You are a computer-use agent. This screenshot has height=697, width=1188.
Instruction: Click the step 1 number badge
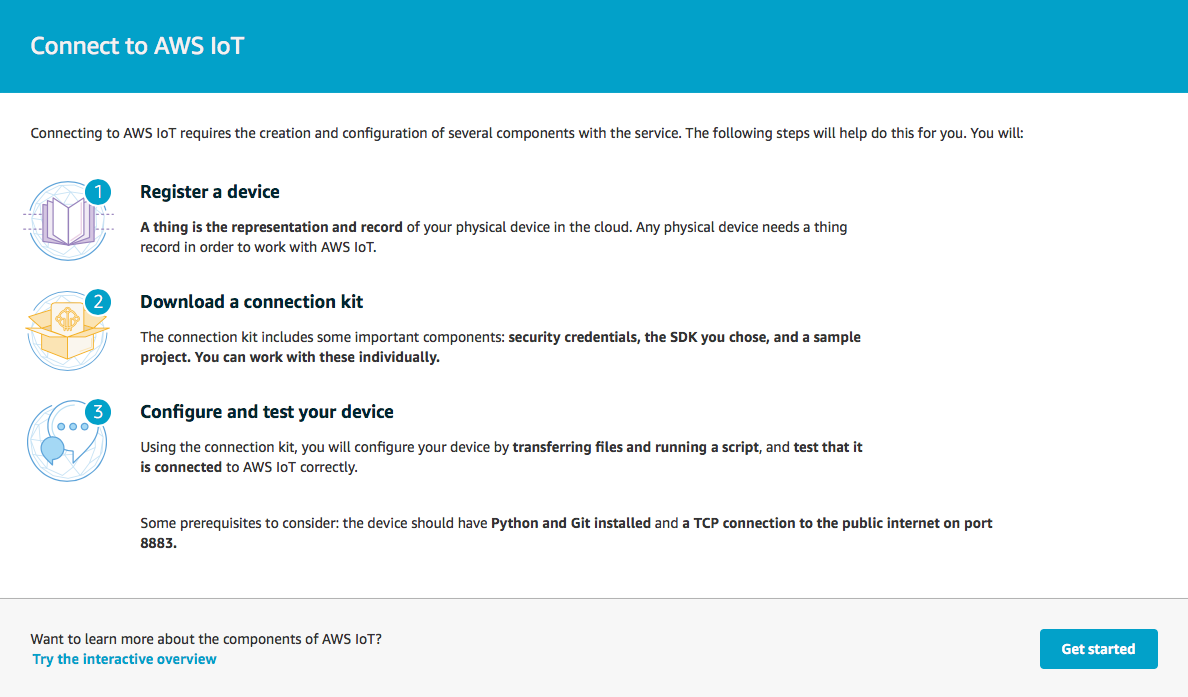pyautogui.click(x=98, y=192)
